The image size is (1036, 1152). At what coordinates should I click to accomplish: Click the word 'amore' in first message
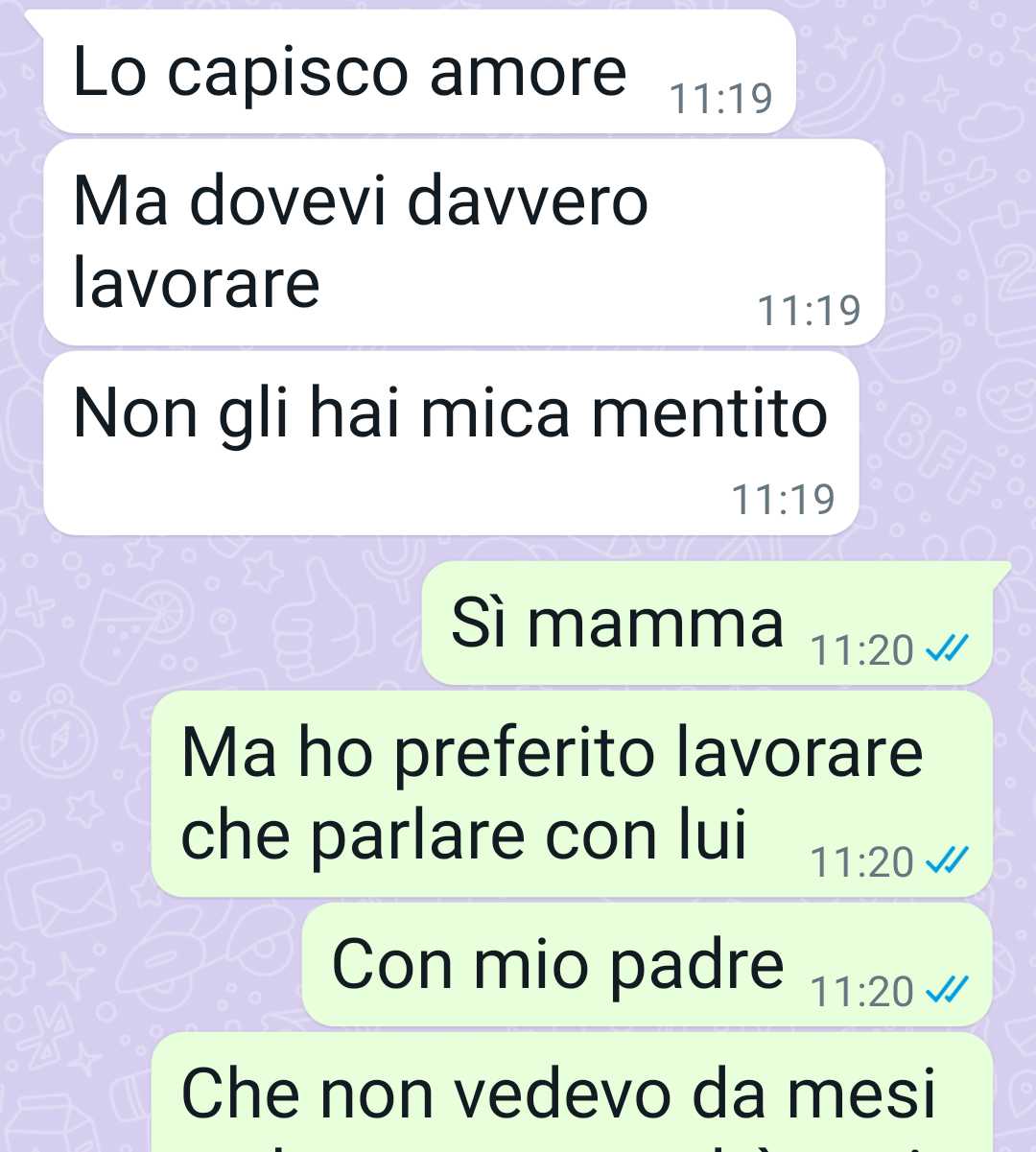pos(528,73)
